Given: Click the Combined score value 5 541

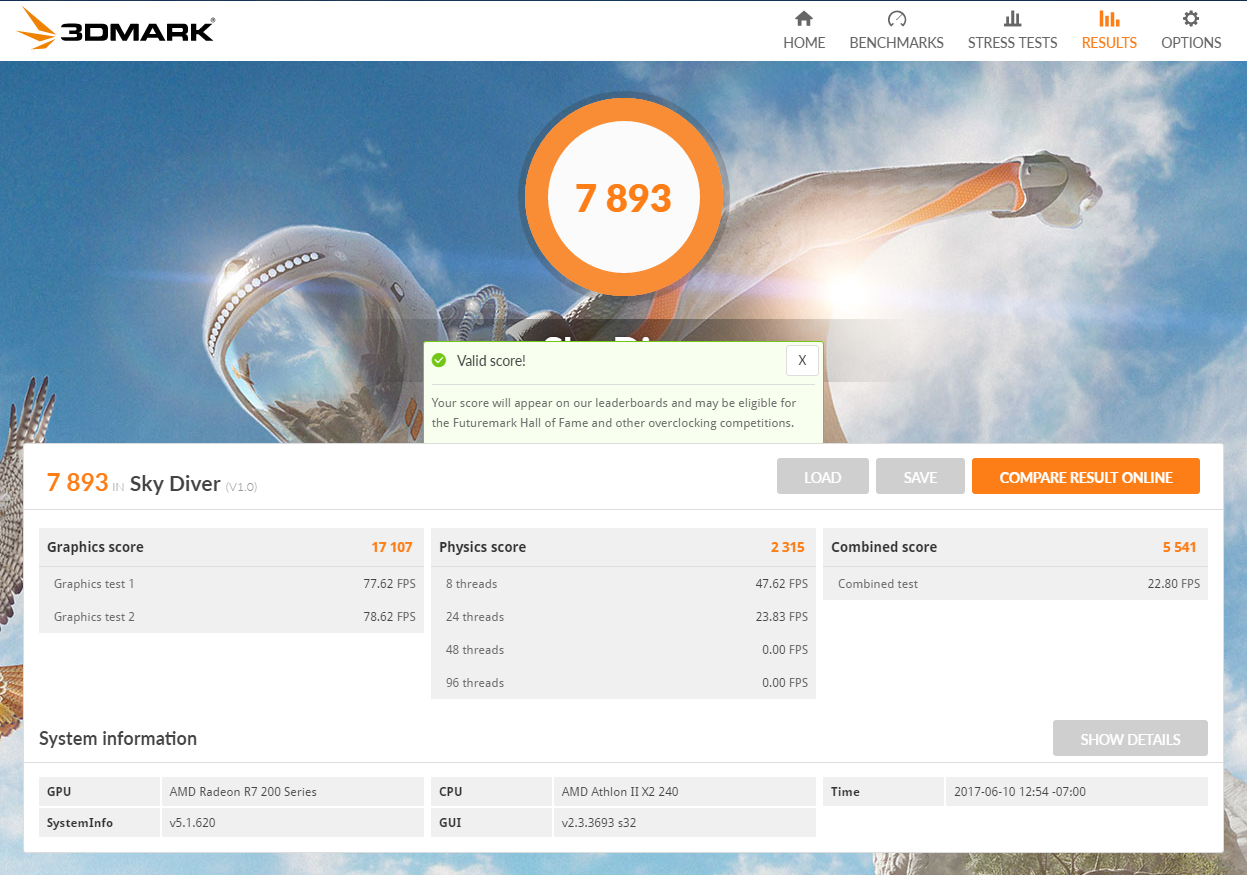Looking at the screenshot, I should 1179,547.
